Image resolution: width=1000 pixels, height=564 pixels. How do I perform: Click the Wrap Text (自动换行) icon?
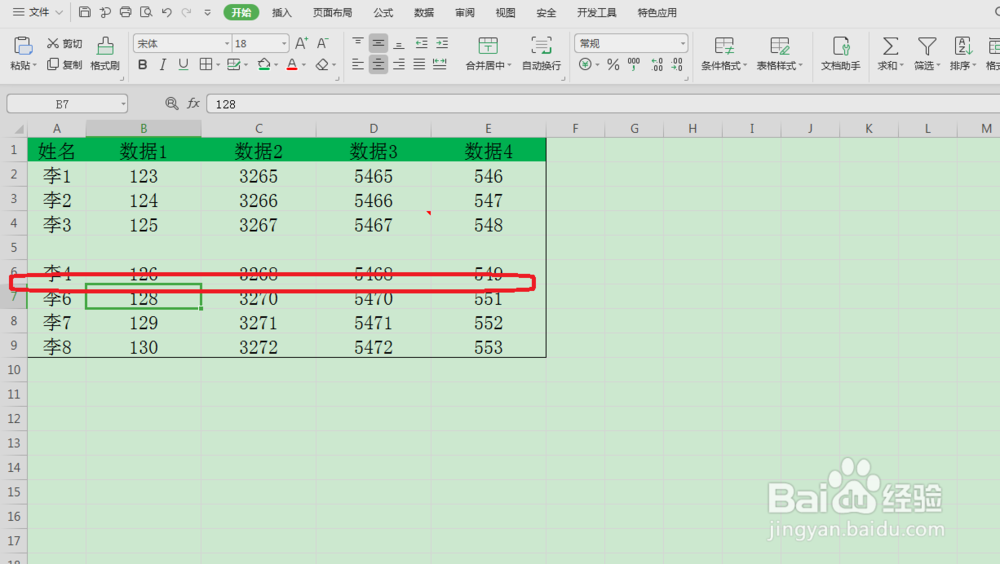[541, 46]
